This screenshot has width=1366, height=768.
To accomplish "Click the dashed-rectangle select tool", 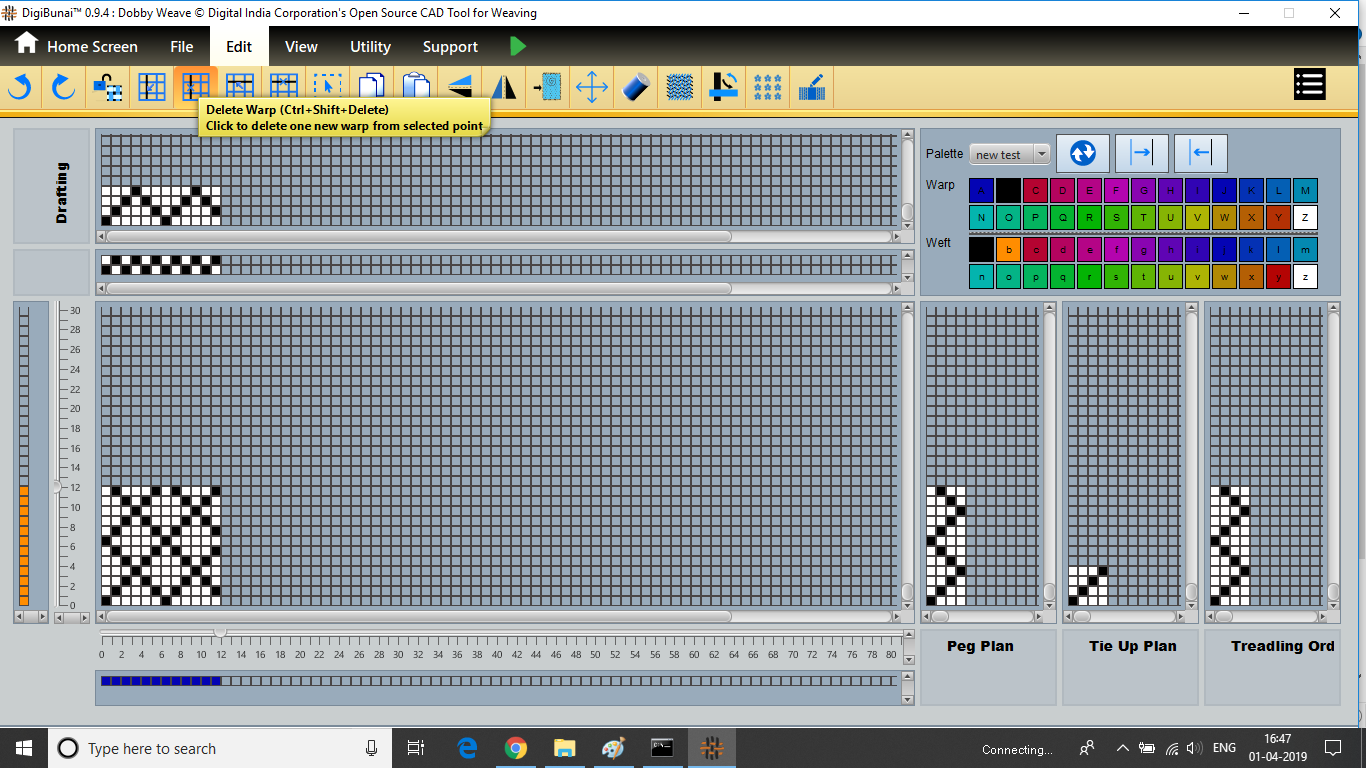I will pos(327,86).
